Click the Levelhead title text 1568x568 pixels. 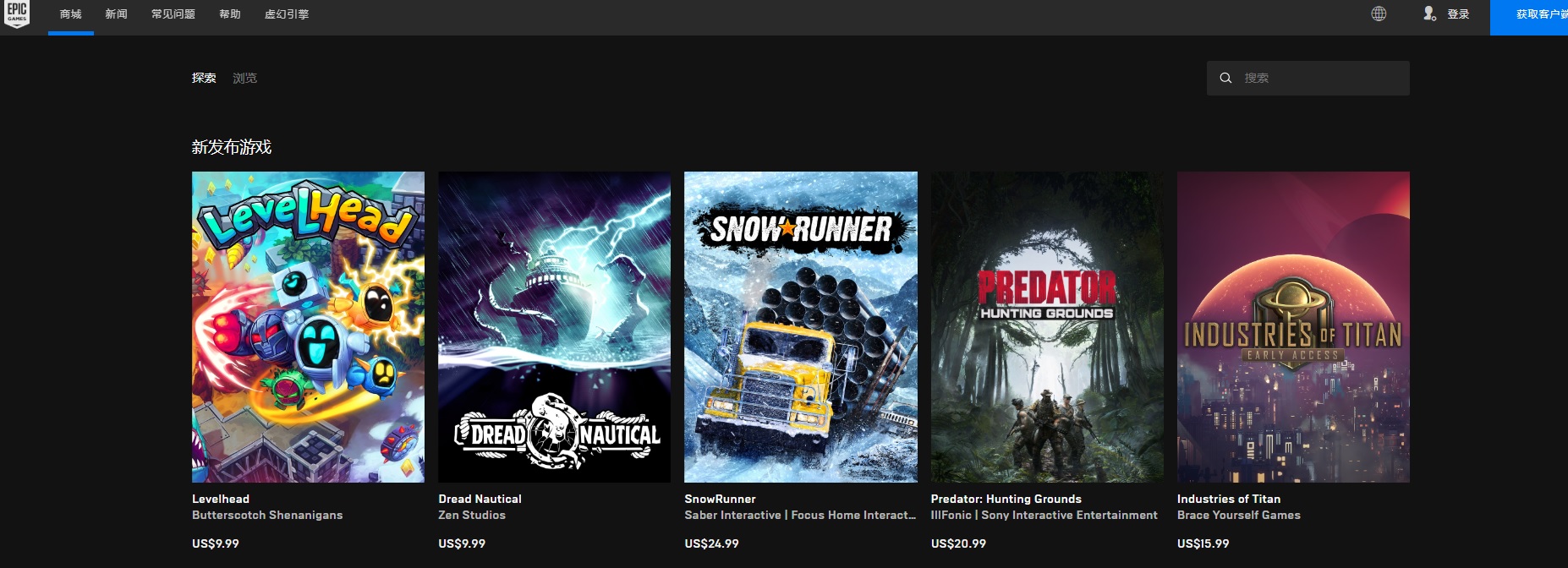coord(221,499)
